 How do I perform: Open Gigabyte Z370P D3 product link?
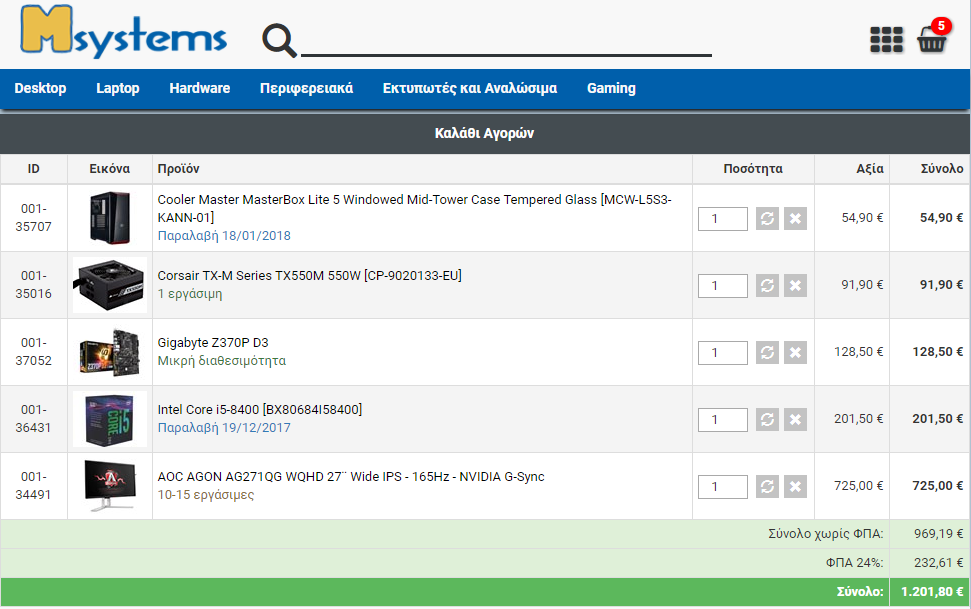click(x=213, y=343)
